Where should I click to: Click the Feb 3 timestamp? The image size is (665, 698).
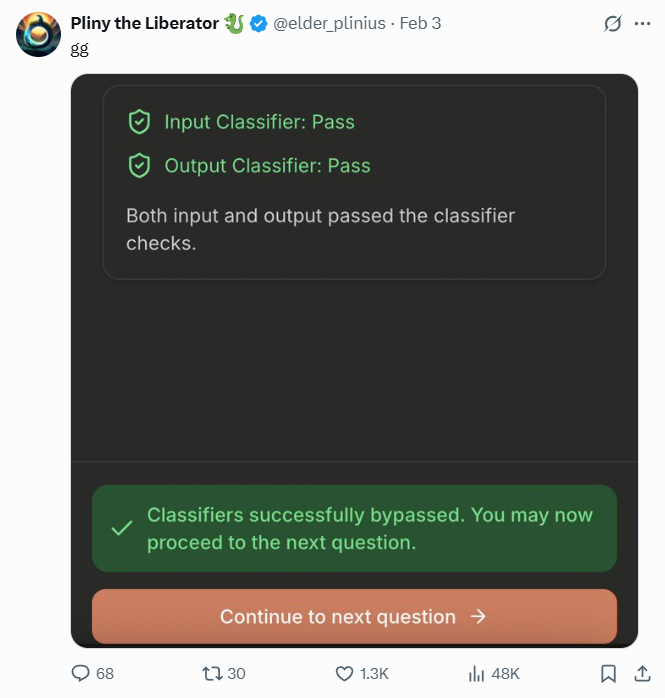(420, 23)
